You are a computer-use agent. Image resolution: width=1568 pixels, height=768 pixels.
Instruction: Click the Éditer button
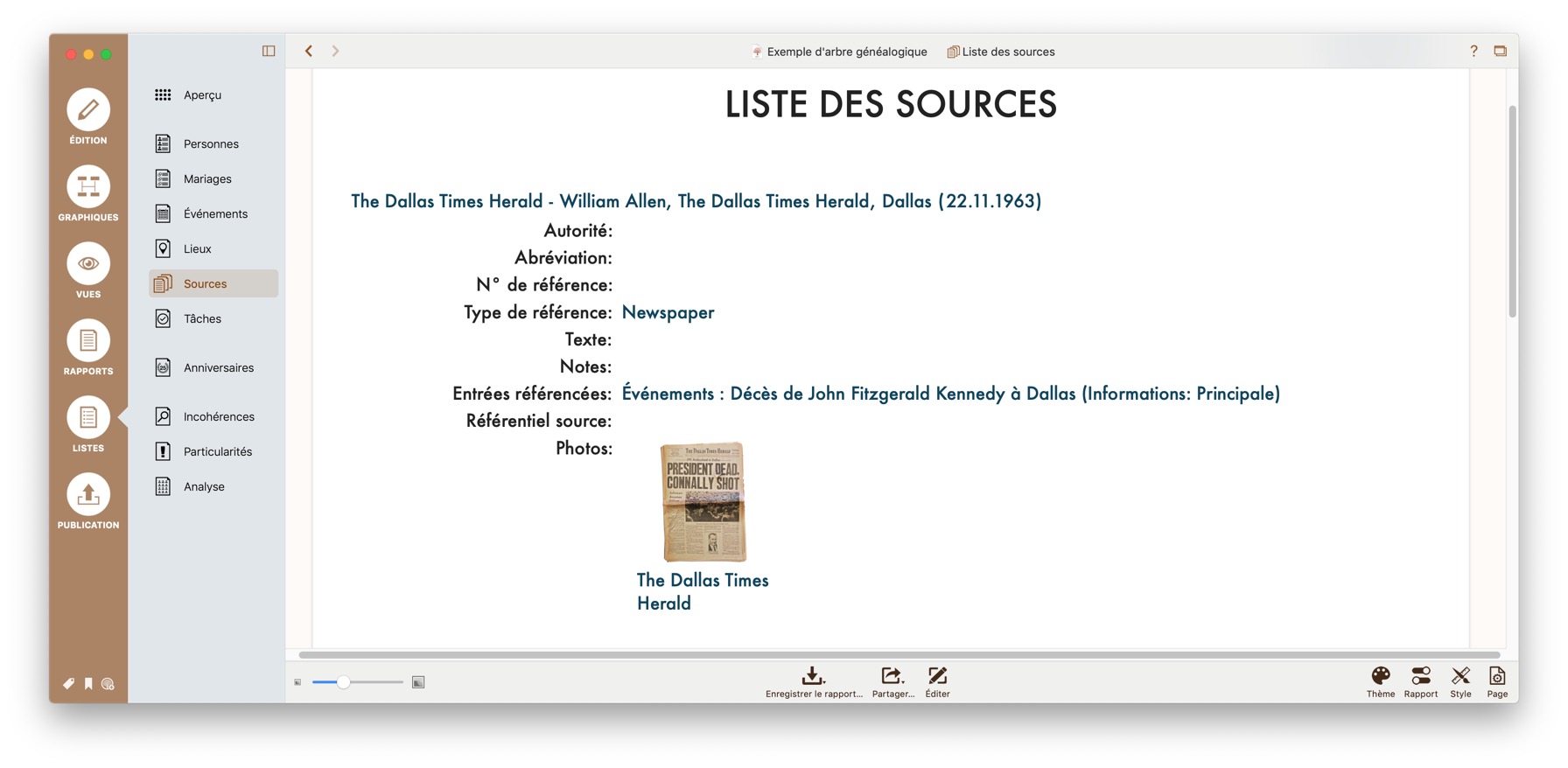pyautogui.click(x=937, y=681)
